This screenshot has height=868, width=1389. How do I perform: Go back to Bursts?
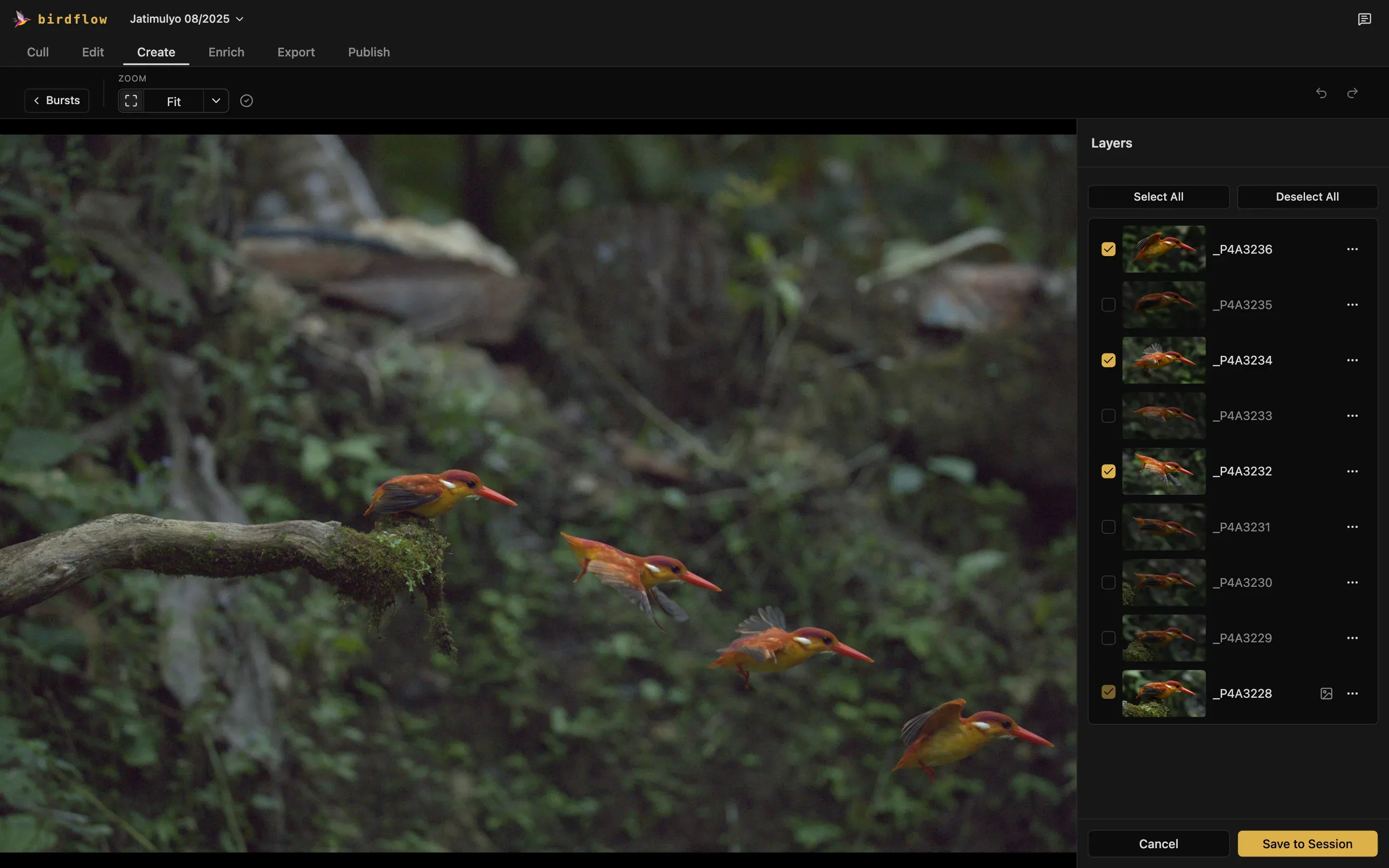pos(57,100)
